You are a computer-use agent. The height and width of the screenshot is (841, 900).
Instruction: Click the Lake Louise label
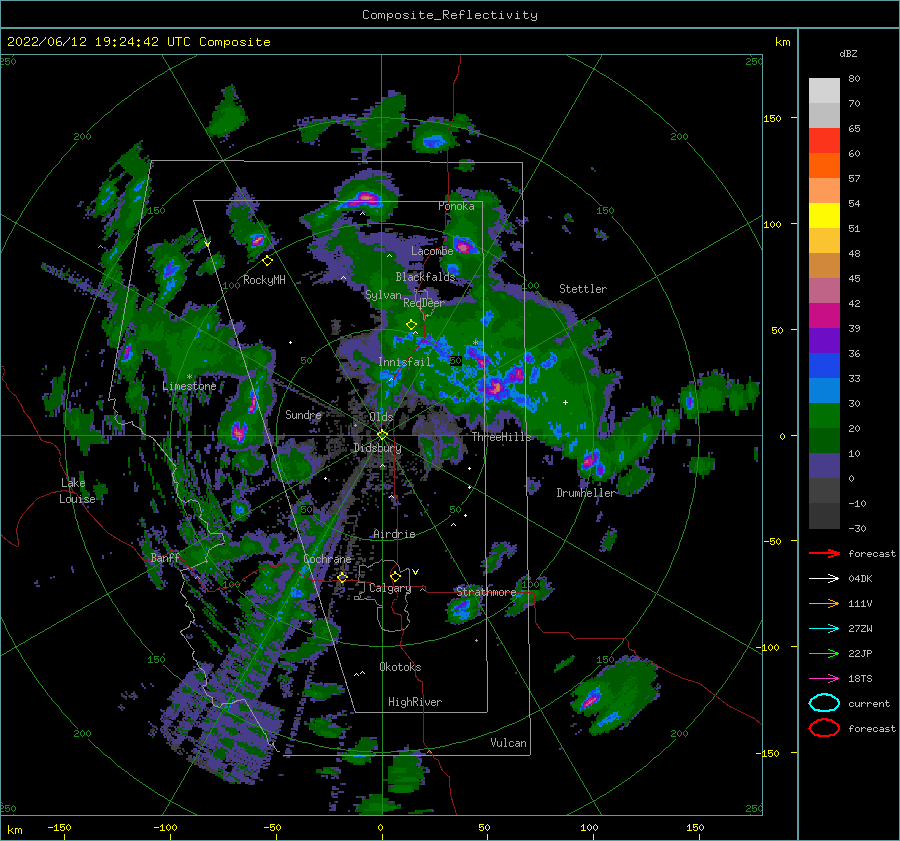[x=77, y=491]
